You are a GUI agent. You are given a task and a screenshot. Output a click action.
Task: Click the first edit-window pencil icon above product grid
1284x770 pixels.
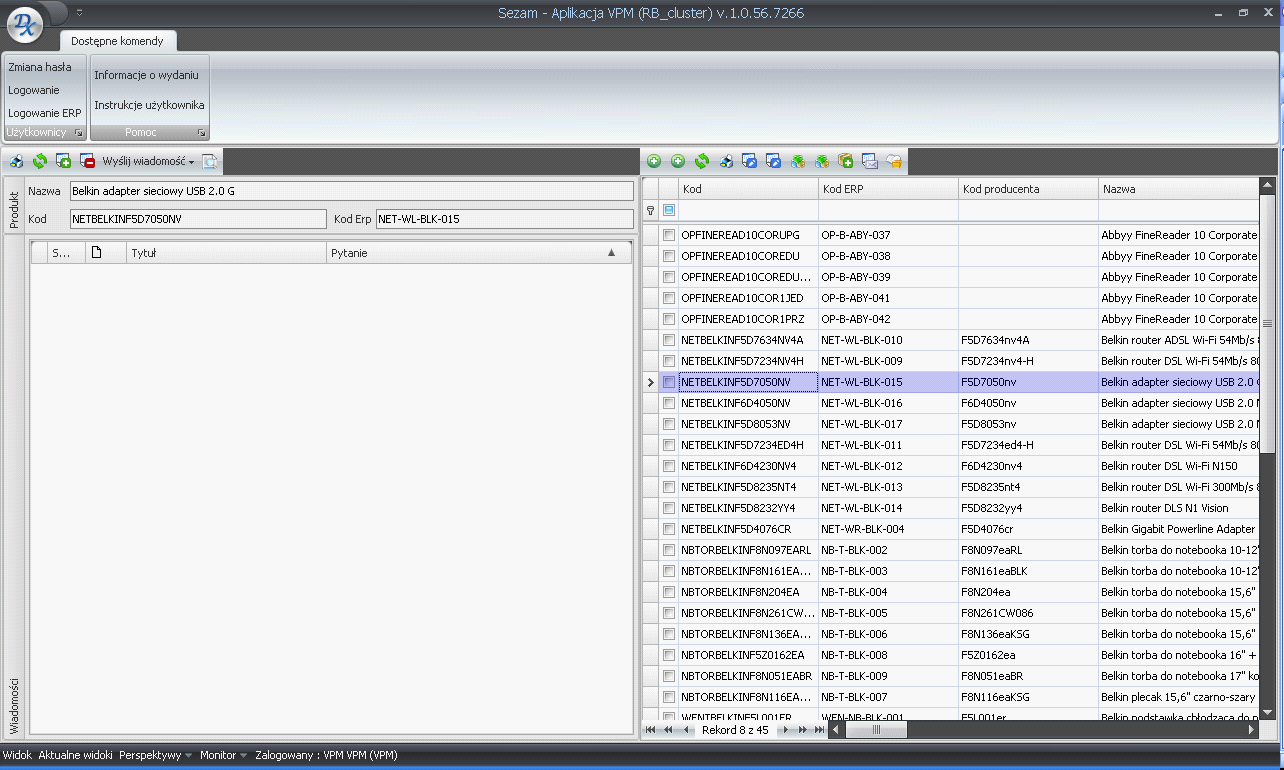[x=750, y=161]
